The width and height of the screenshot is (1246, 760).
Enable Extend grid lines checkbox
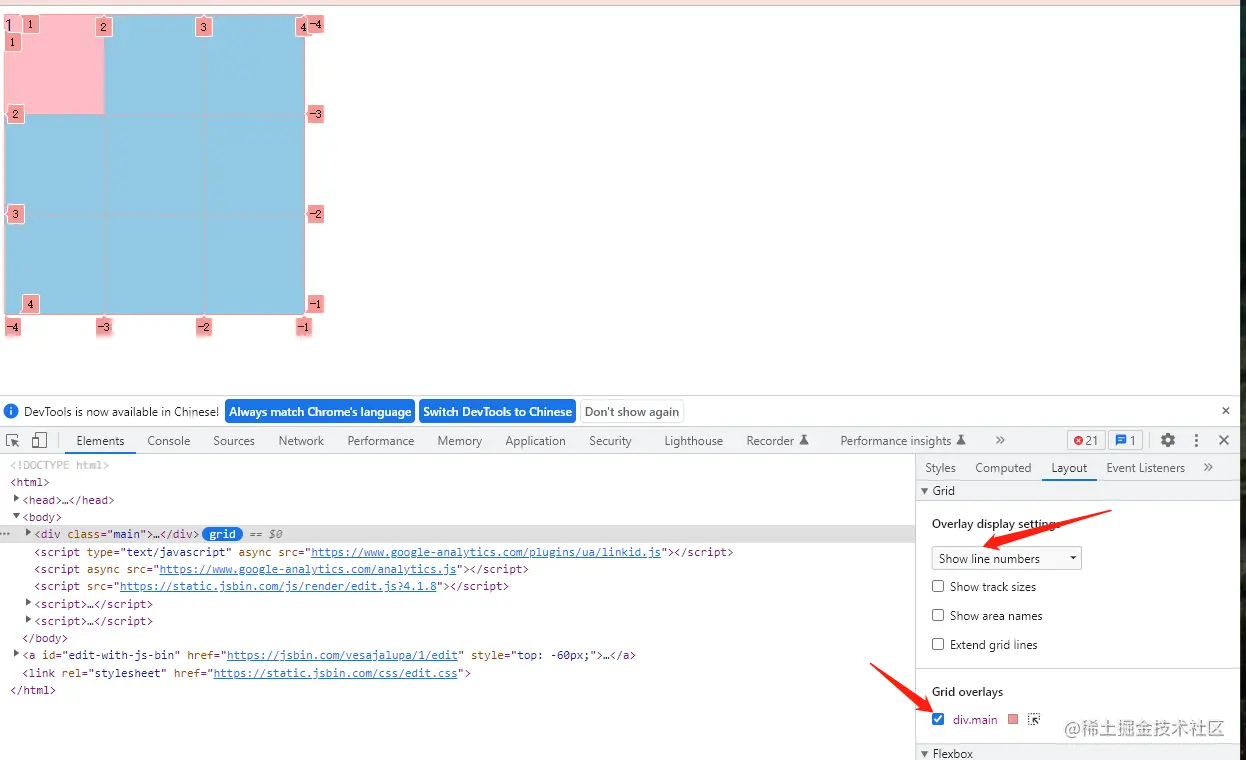click(x=938, y=644)
